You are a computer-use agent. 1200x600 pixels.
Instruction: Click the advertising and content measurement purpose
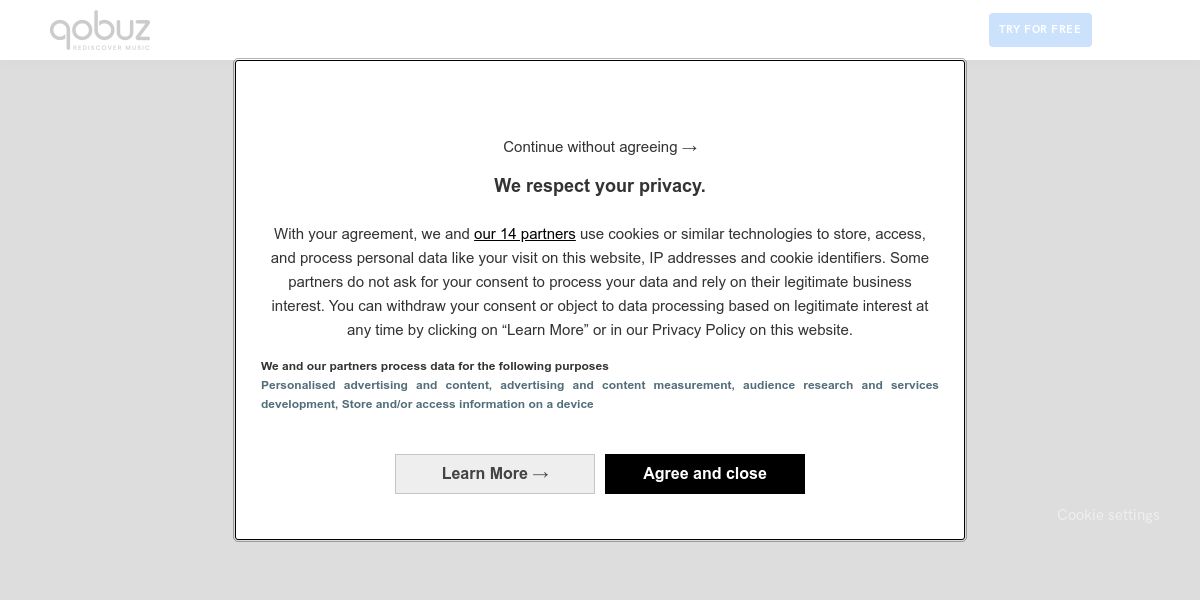tap(617, 385)
